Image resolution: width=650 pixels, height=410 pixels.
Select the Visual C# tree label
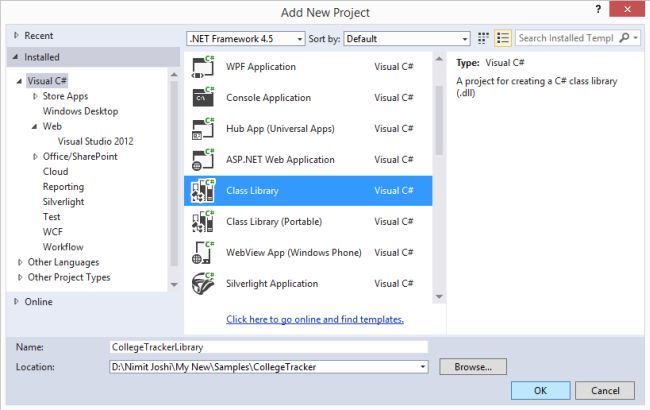point(47,81)
